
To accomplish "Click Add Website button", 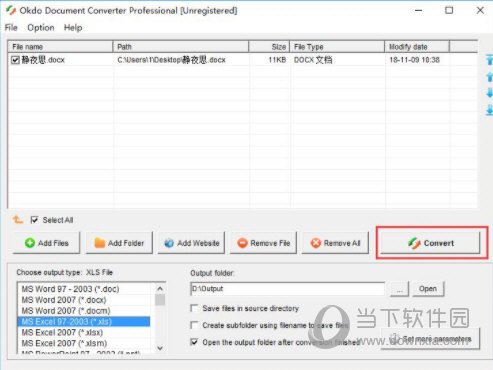I will tap(191, 243).
